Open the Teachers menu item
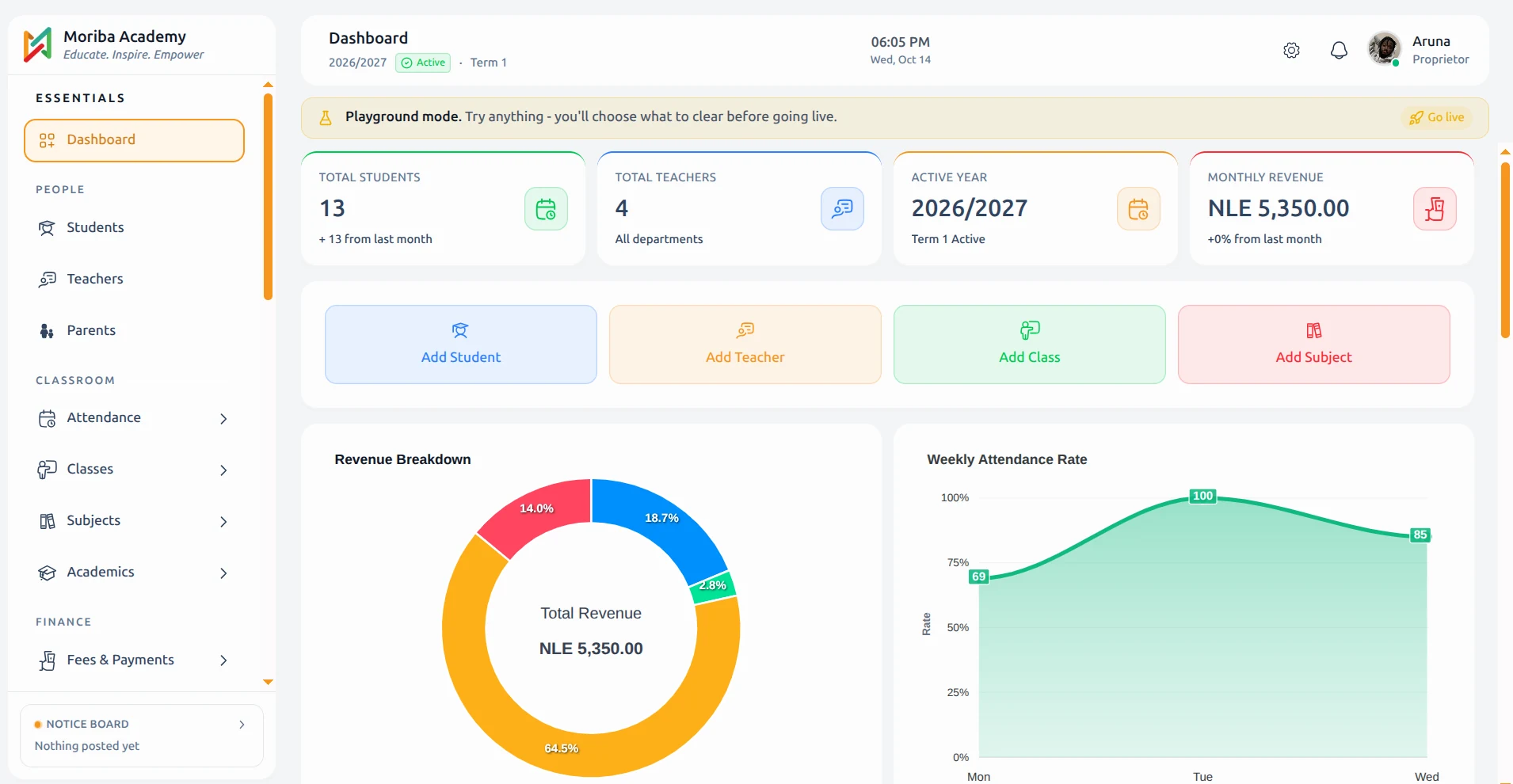The image size is (1513, 784). click(134, 280)
